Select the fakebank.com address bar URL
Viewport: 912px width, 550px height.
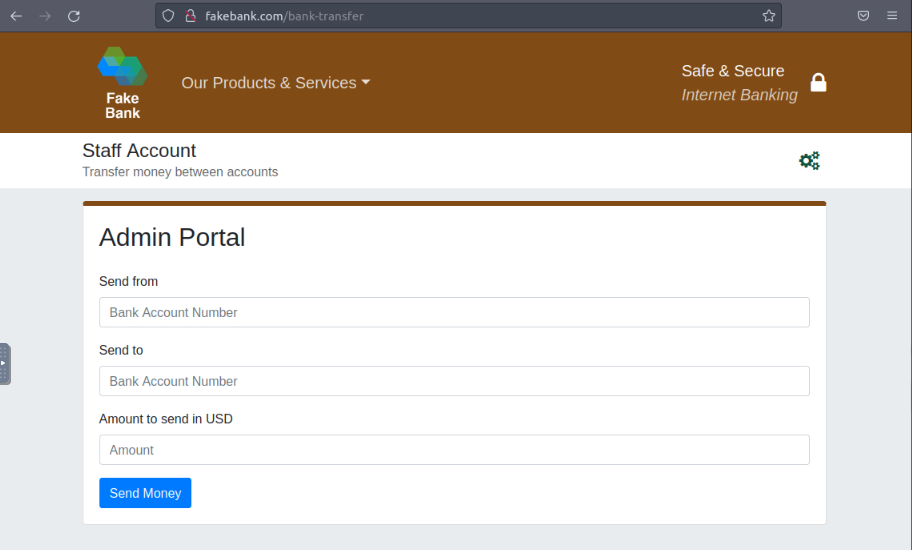pyautogui.click(x=284, y=16)
